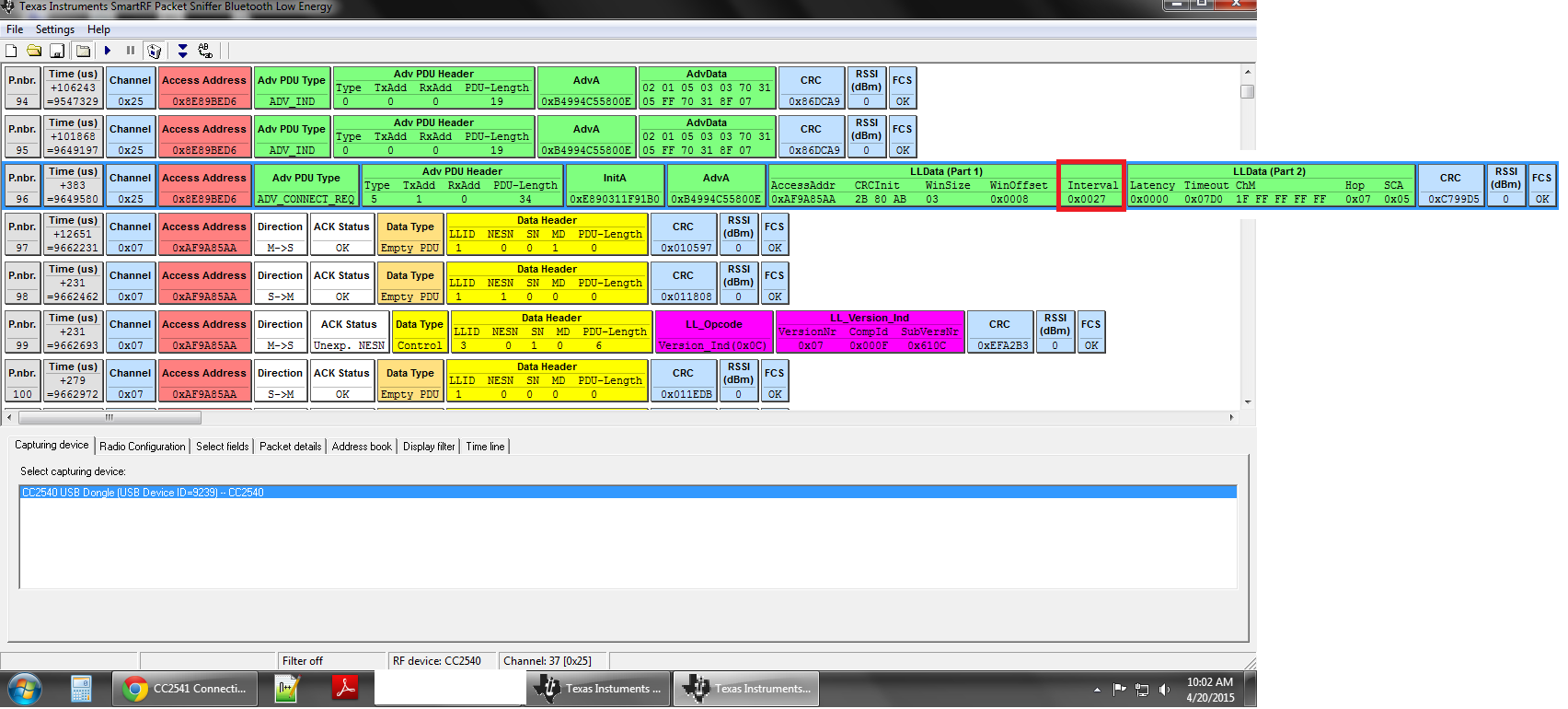
Task: Switch to the Radio Configuration tab
Action: tap(143, 447)
